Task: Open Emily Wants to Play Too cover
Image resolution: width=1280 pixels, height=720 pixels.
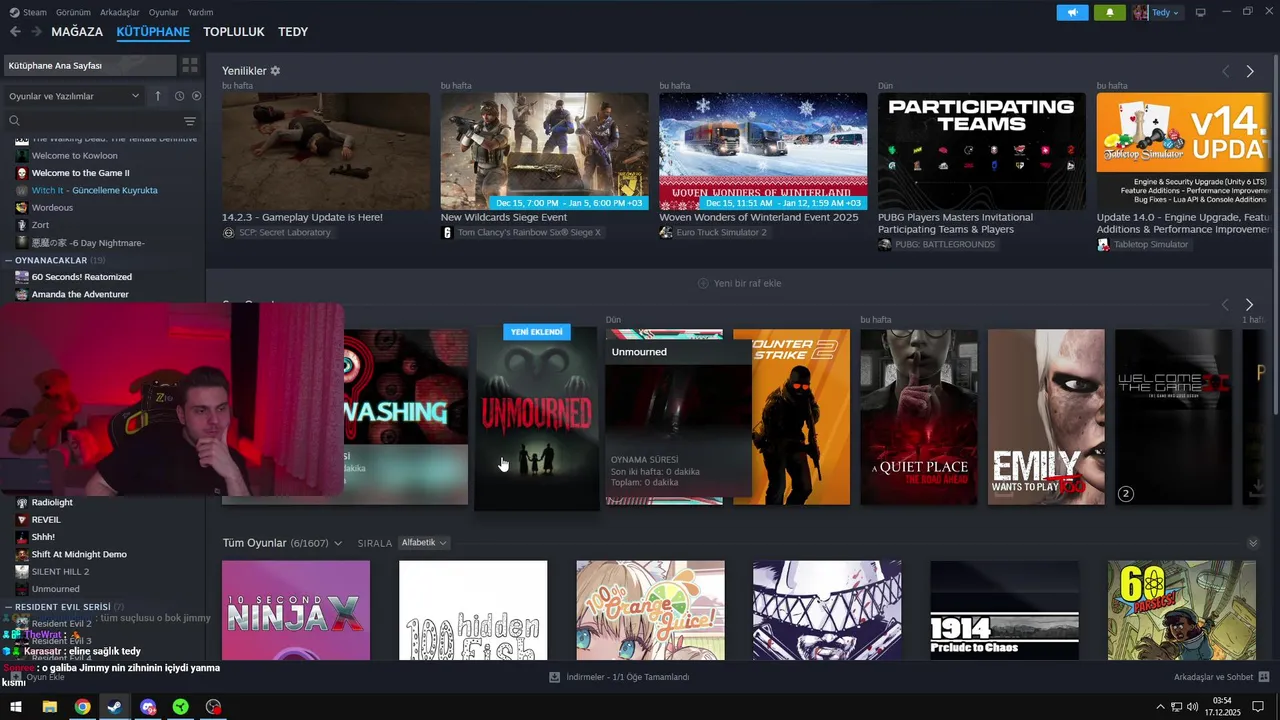Action: coord(1046,417)
